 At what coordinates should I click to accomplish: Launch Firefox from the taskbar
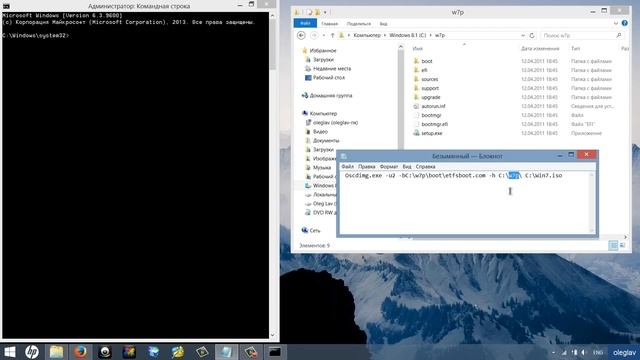point(80,352)
